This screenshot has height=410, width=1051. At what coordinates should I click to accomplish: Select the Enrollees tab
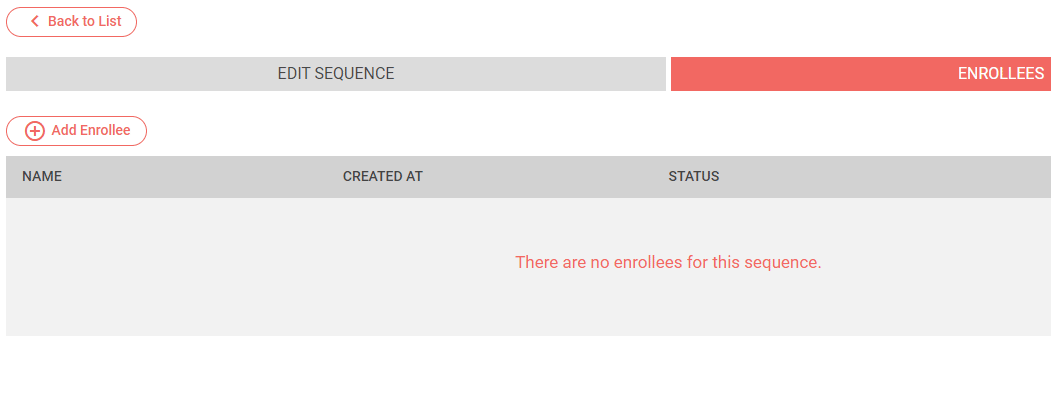pos(860,74)
